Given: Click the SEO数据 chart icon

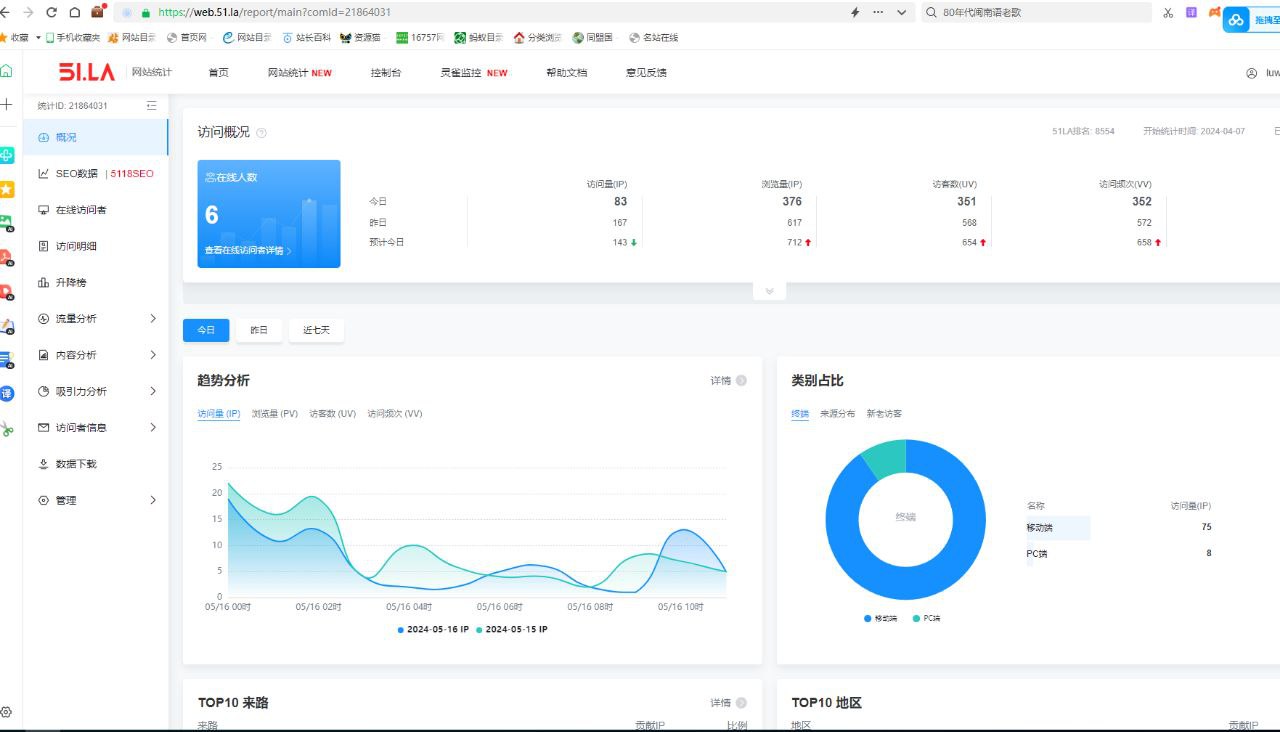Looking at the screenshot, I should point(43,174).
